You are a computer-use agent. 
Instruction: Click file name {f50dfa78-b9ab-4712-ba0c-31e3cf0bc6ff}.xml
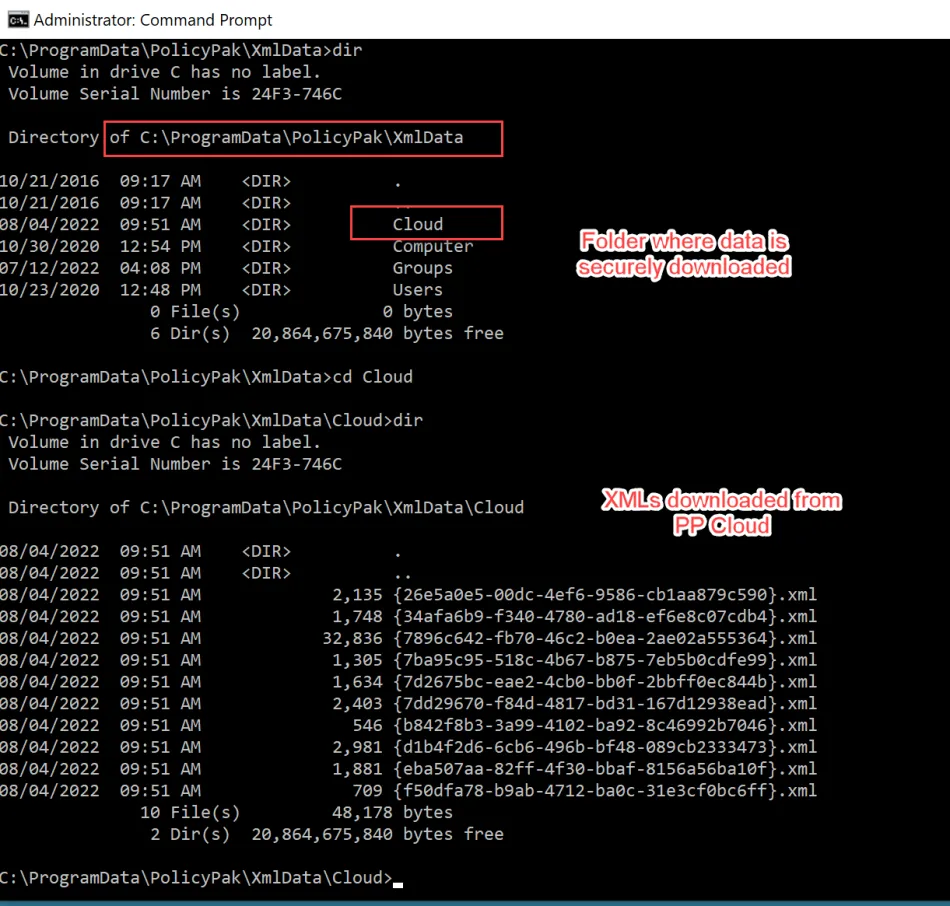point(605,791)
